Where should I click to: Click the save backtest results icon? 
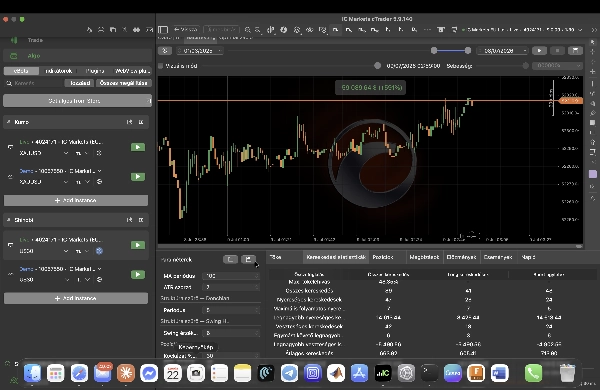point(575,51)
